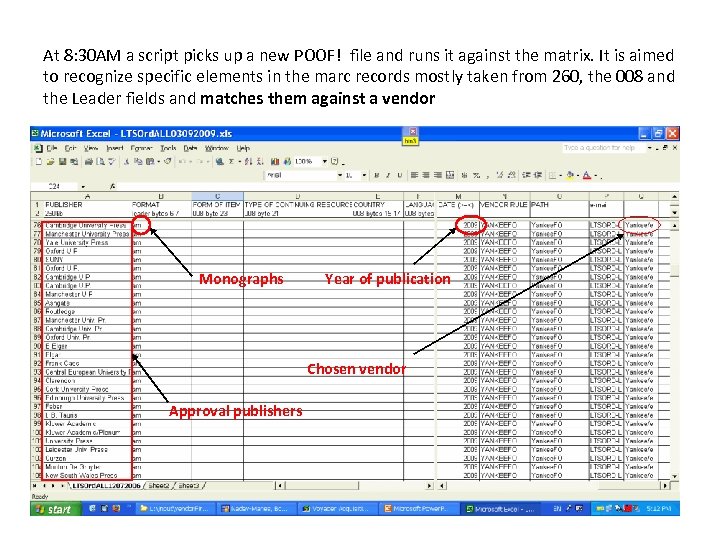Open the font name dropdown

(x=340, y=175)
